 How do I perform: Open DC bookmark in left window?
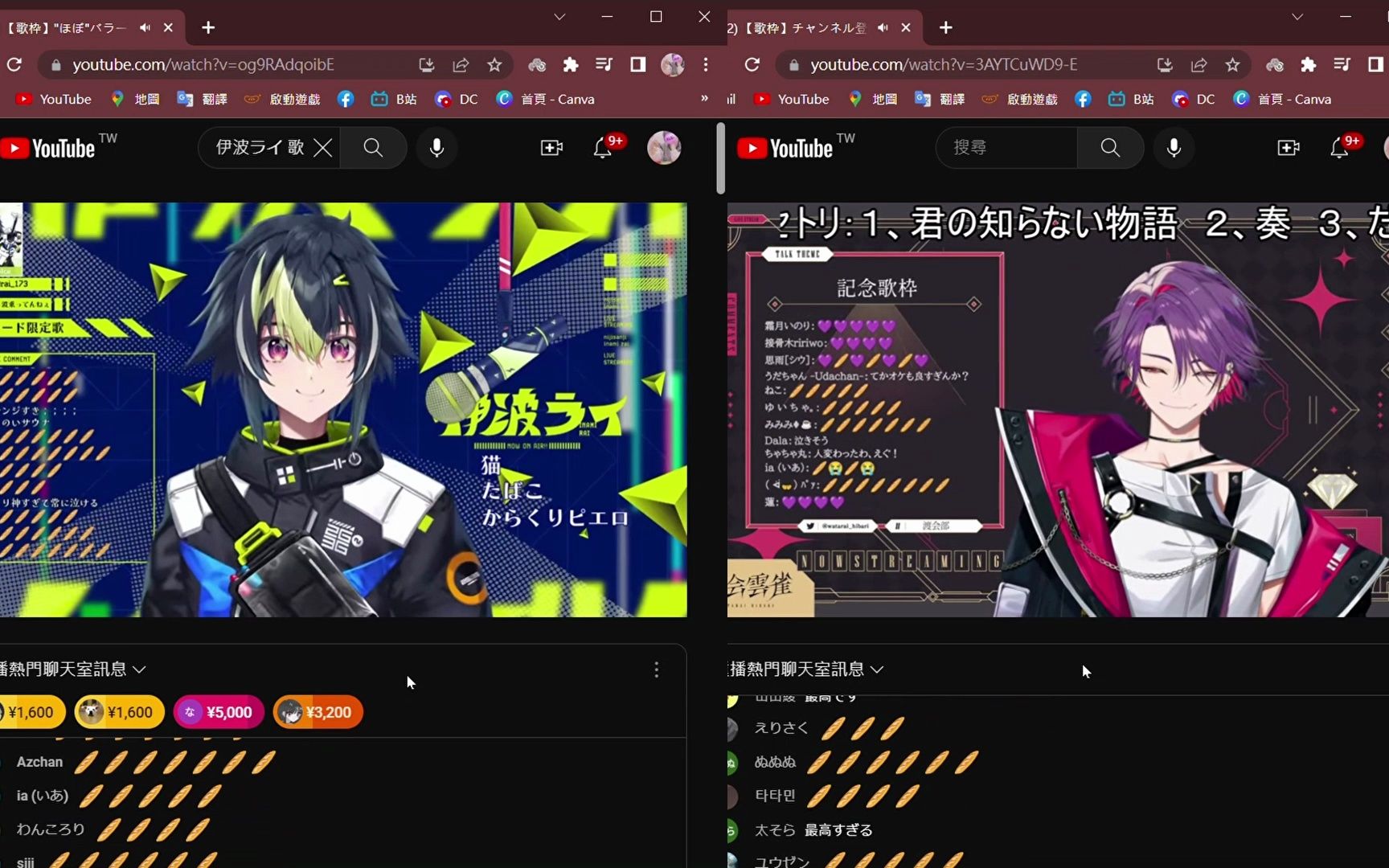[x=457, y=99]
